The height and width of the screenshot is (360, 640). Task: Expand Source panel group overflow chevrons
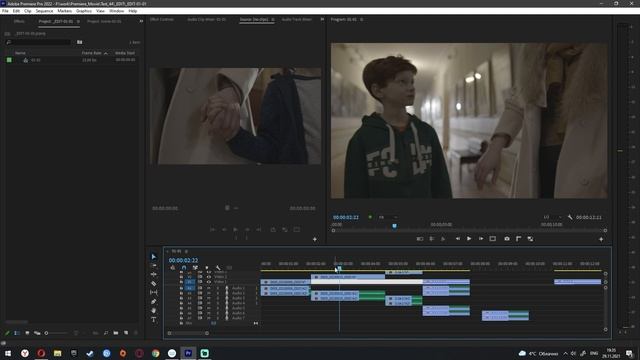(322, 19)
